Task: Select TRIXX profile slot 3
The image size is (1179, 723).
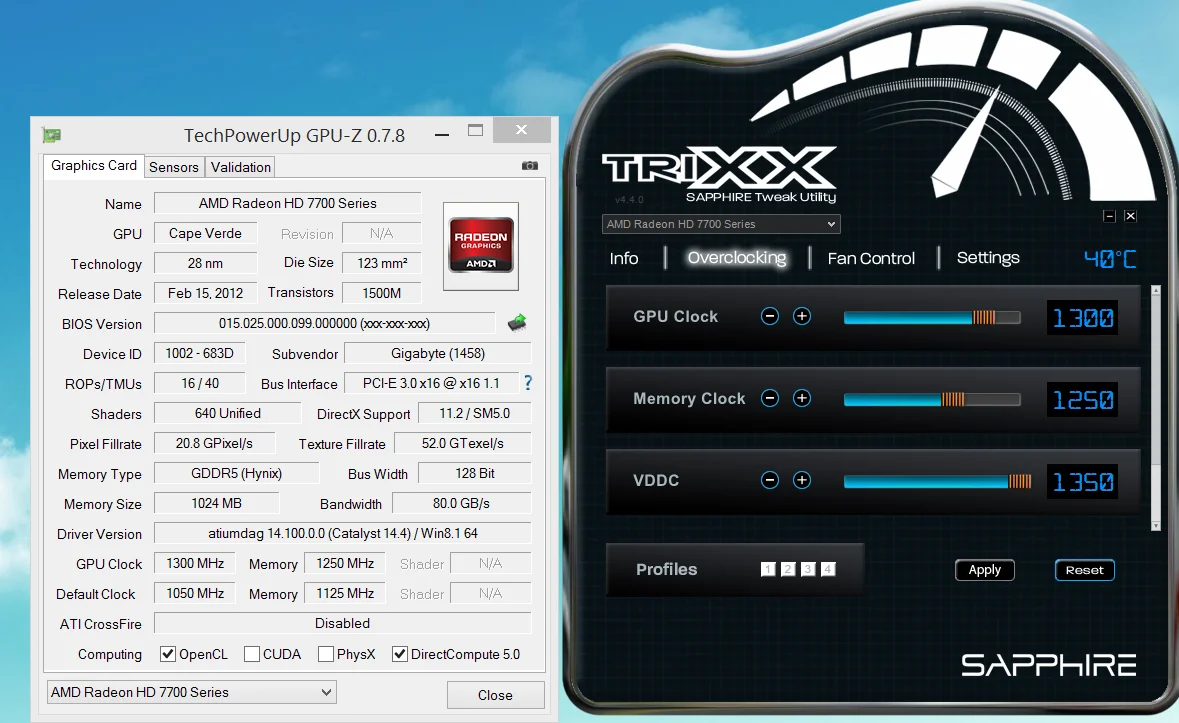Action: pyautogui.click(x=808, y=569)
